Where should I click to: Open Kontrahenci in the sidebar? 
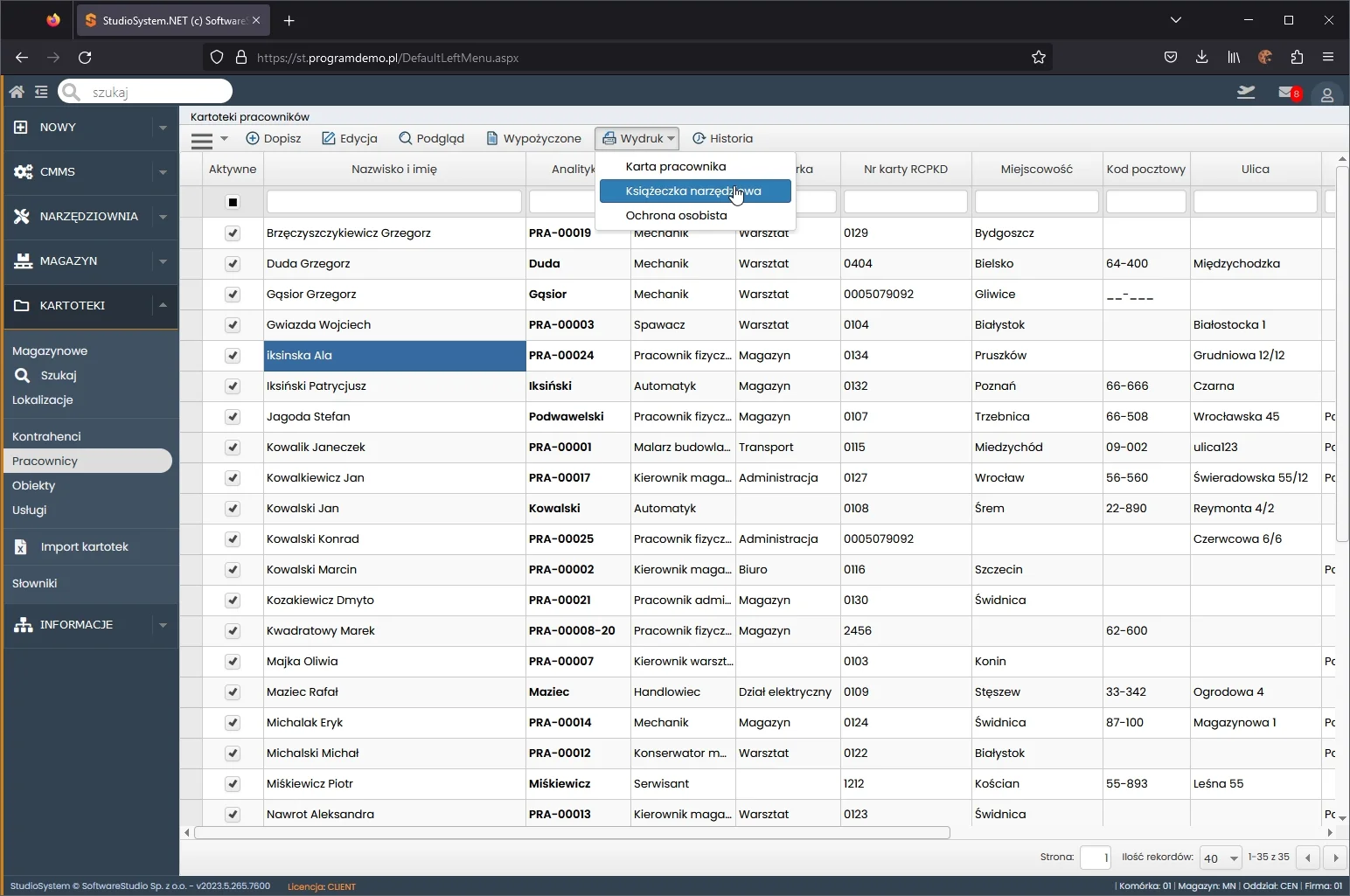(46, 436)
